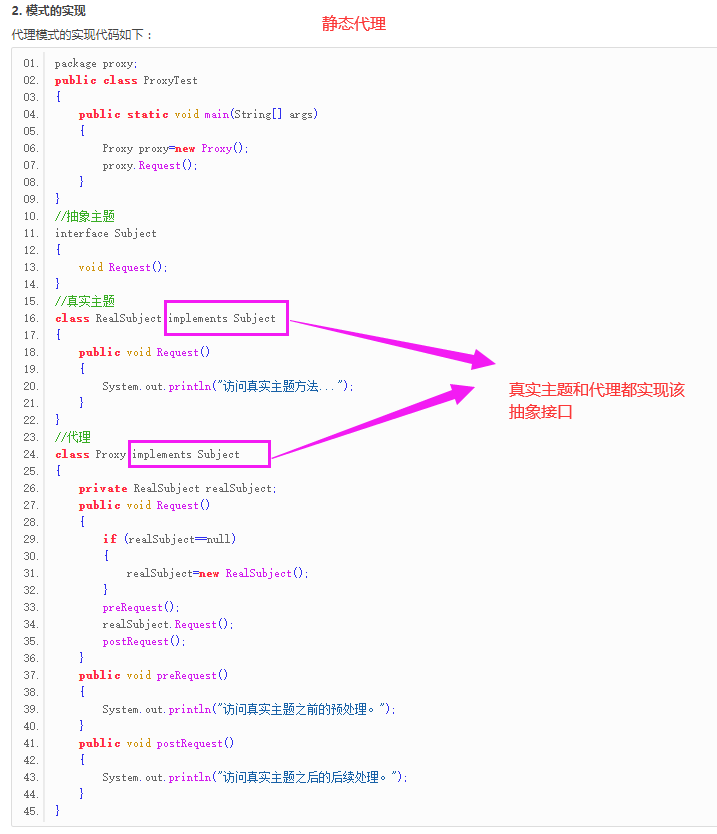Click the sentence '代理模式的实现代码如下：'

click(x=82, y=35)
